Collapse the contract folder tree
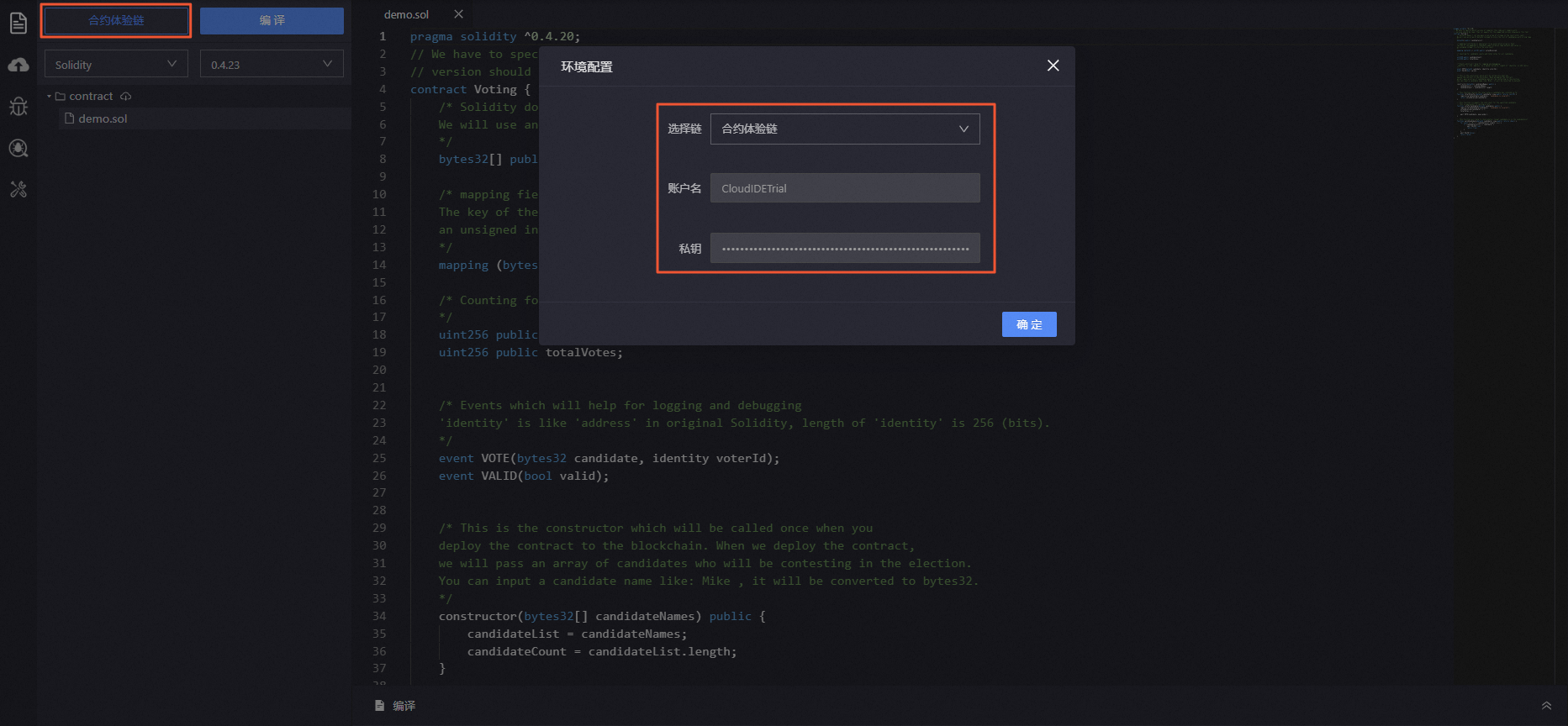This screenshot has height=726, width=1568. point(49,97)
